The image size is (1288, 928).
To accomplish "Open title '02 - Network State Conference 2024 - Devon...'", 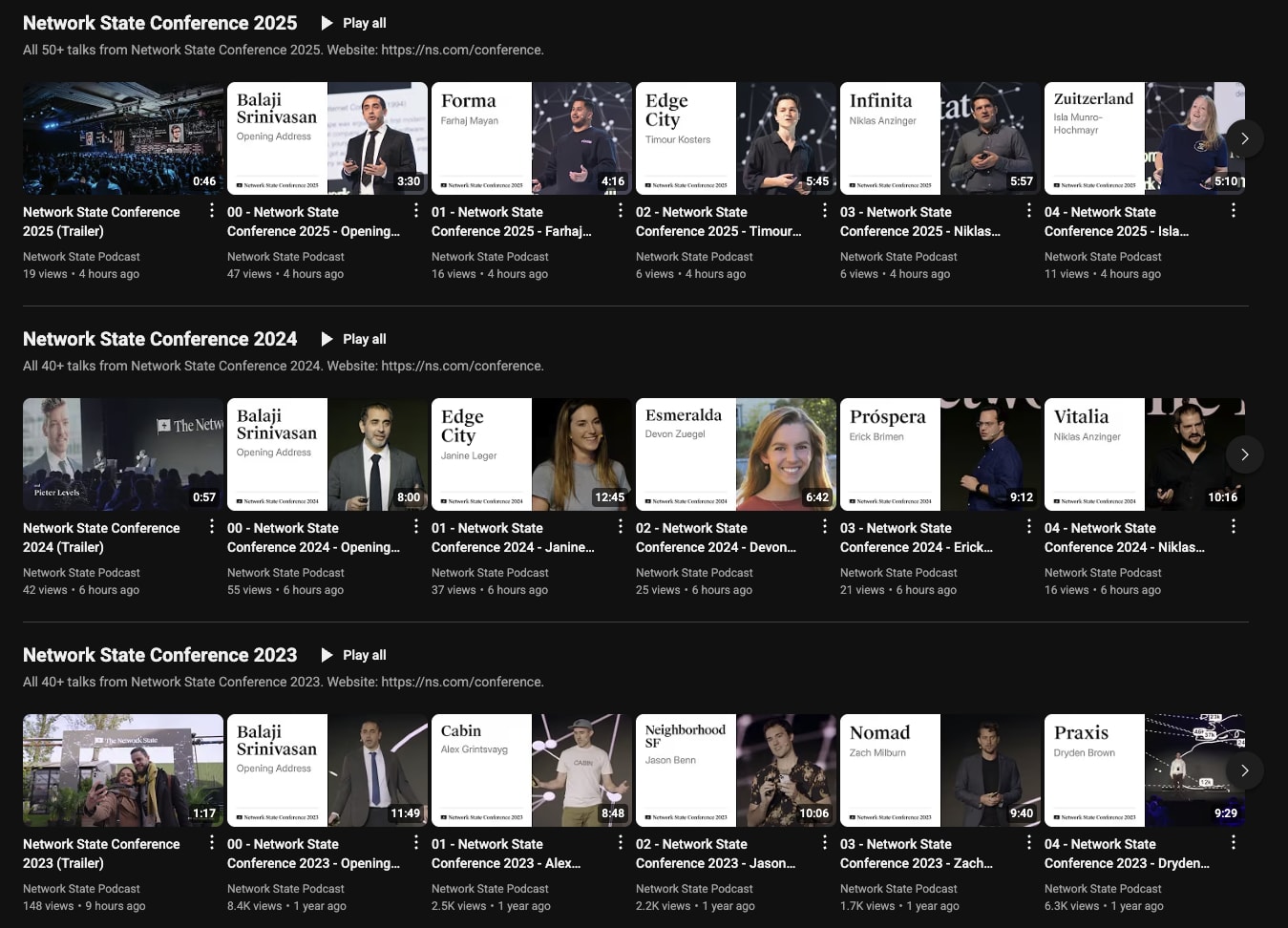I will [x=716, y=538].
